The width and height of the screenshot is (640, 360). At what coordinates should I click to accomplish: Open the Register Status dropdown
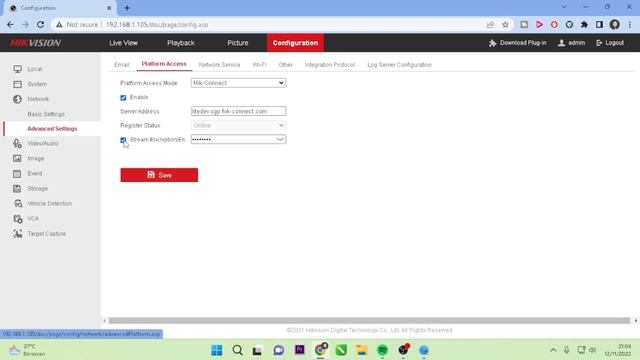pyautogui.click(x=238, y=125)
